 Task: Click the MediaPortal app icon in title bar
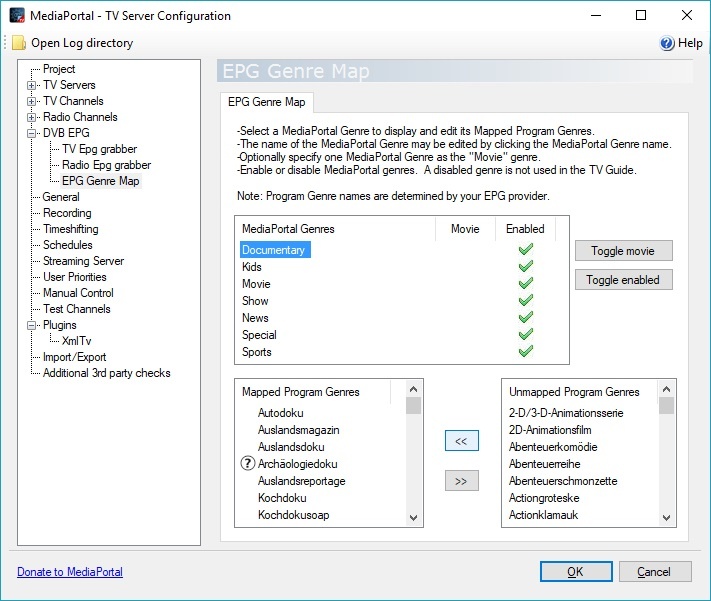pyautogui.click(x=17, y=15)
